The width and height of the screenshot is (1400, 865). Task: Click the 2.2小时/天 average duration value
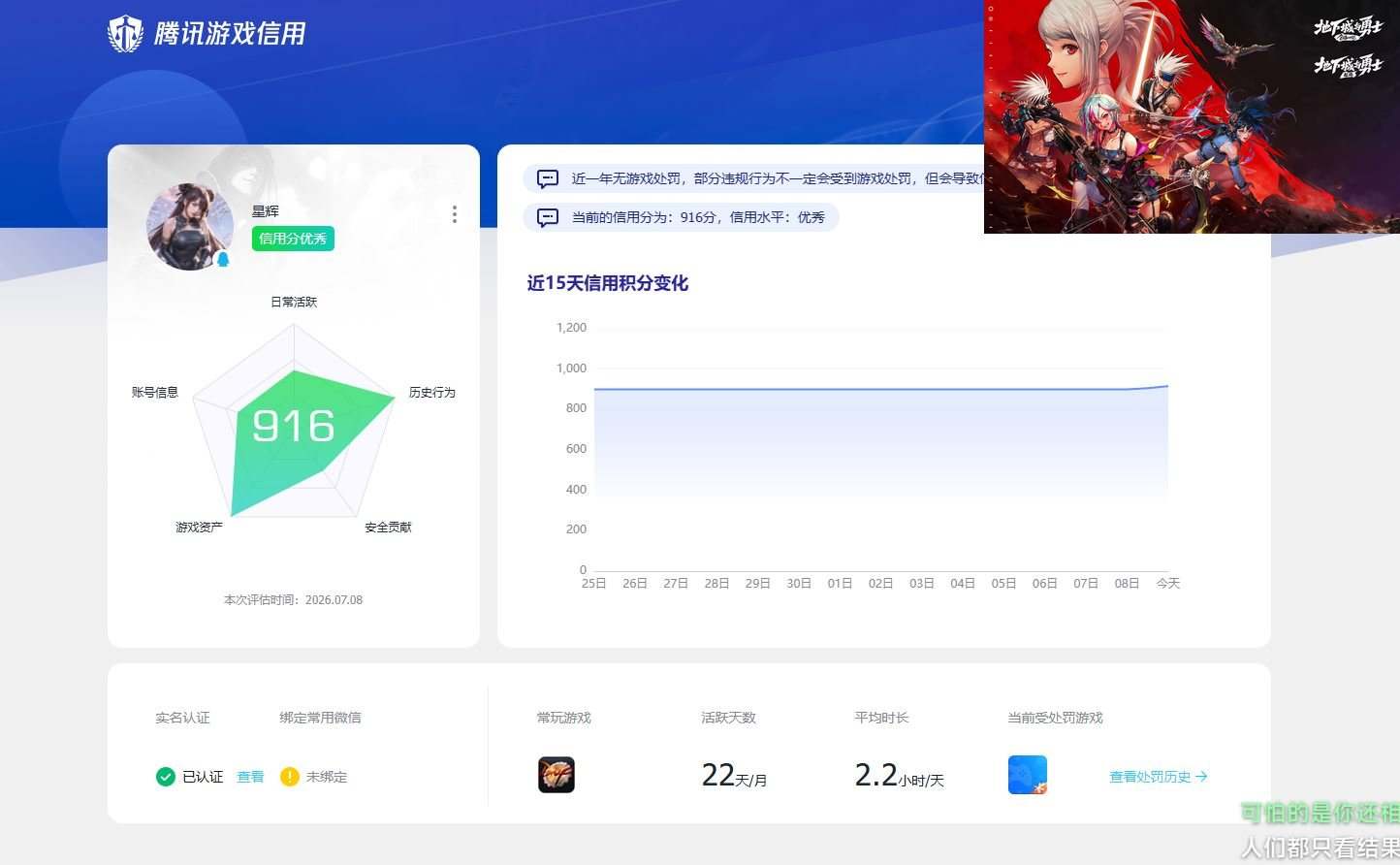point(899,775)
